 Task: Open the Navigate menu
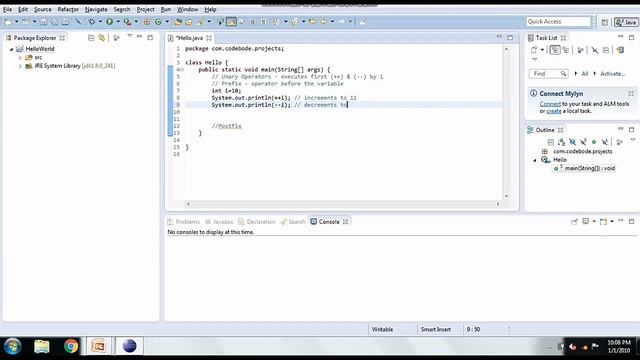point(96,9)
